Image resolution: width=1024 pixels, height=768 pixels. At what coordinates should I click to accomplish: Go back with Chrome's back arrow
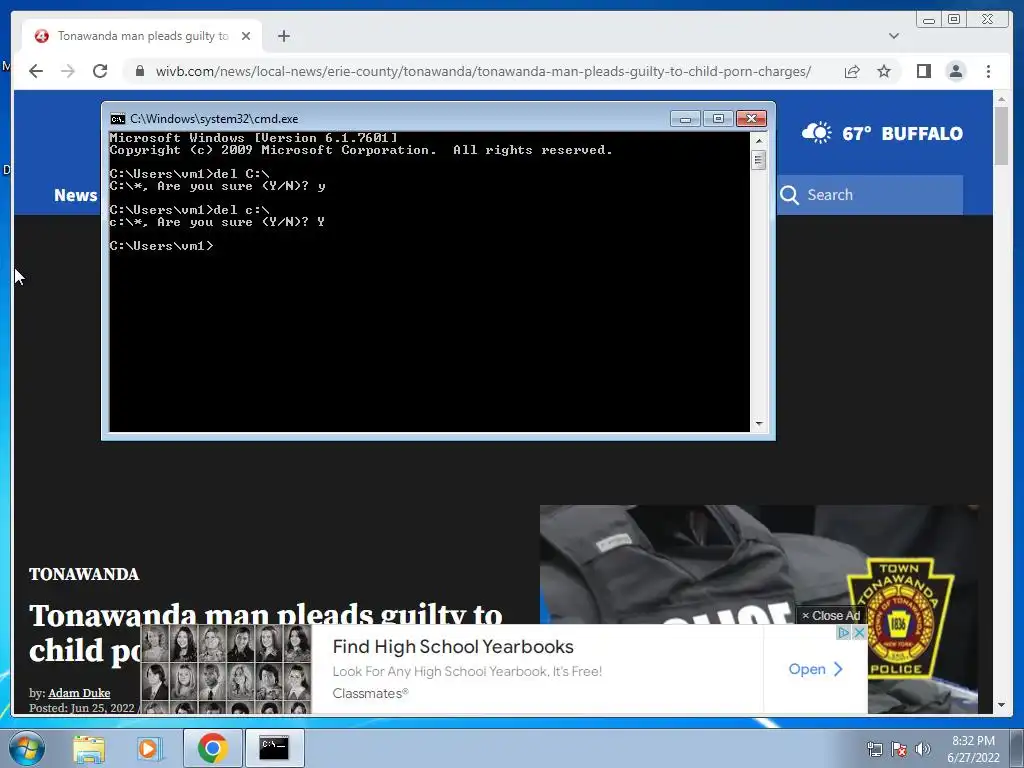pos(36,71)
